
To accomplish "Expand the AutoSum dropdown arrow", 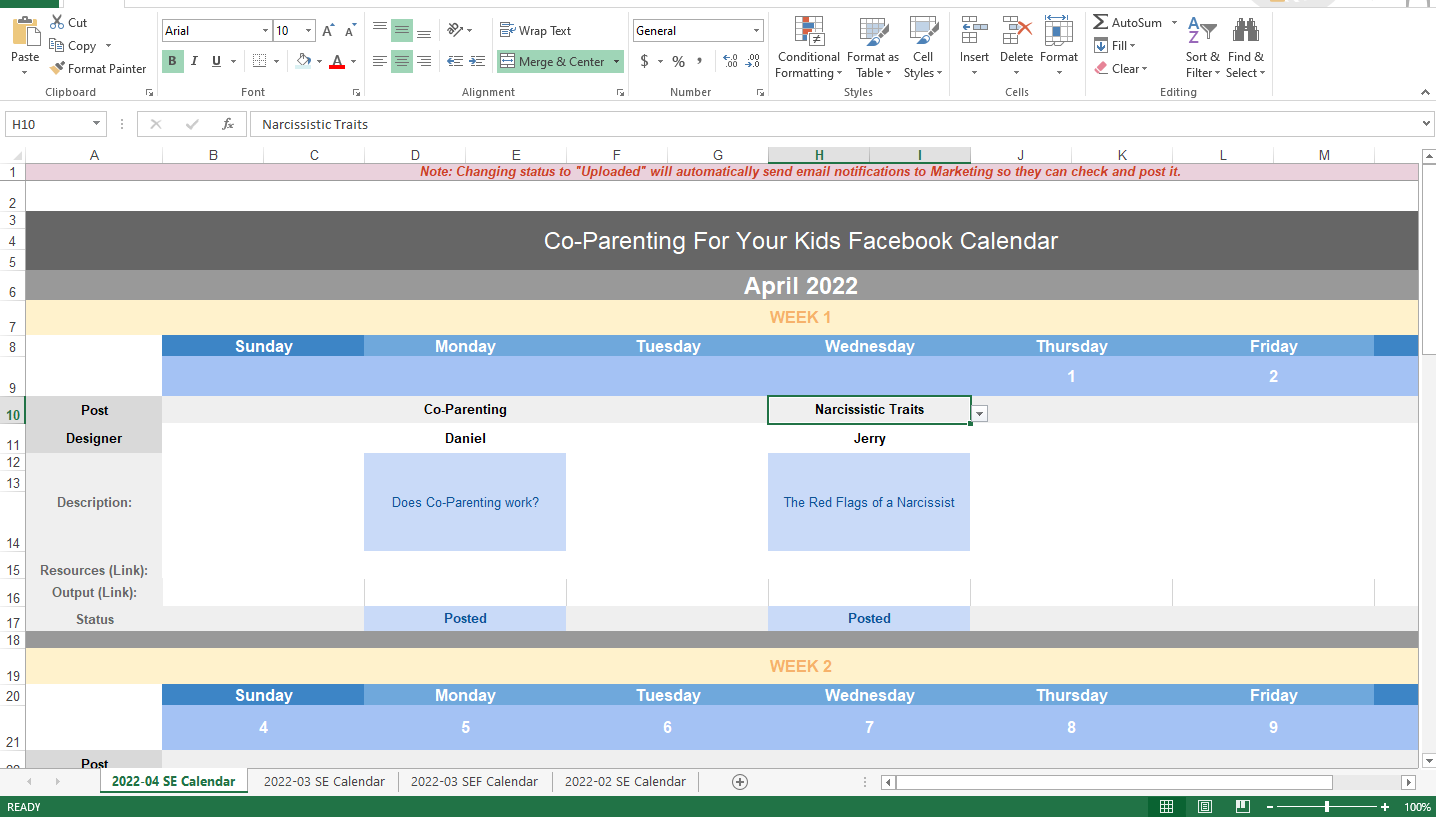I will point(1174,22).
